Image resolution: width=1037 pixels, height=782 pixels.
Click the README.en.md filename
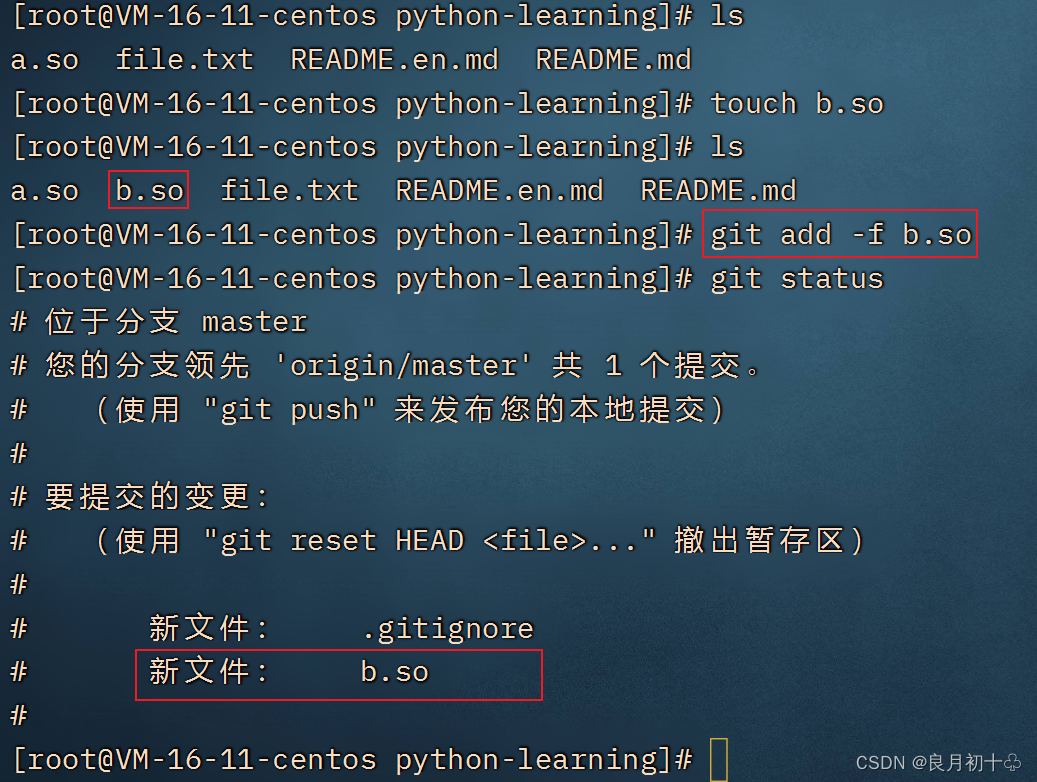[x=394, y=59]
